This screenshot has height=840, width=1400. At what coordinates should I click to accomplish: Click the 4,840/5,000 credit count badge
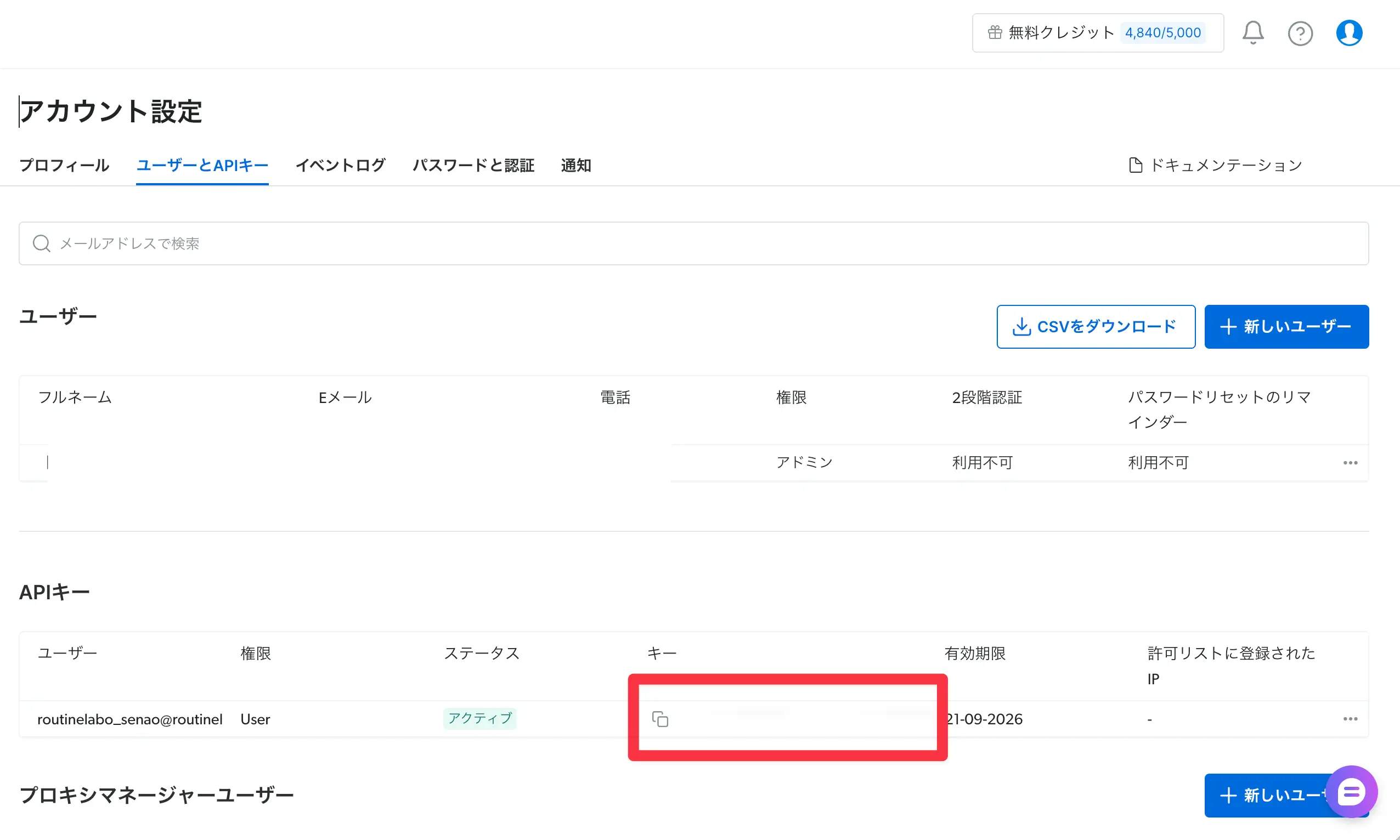click(1162, 33)
